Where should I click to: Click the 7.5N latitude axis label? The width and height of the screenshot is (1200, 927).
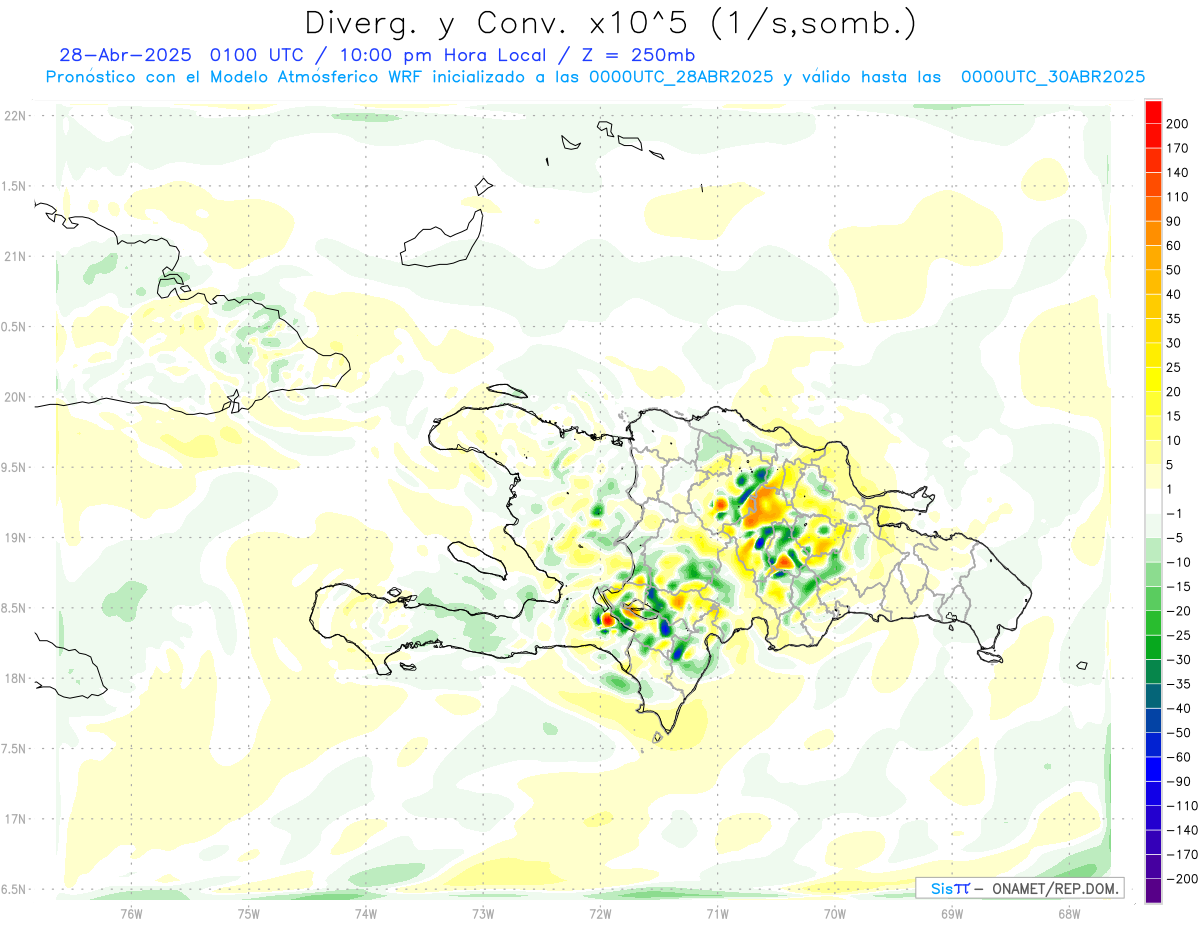pyautogui.click(x=15, y=749)
